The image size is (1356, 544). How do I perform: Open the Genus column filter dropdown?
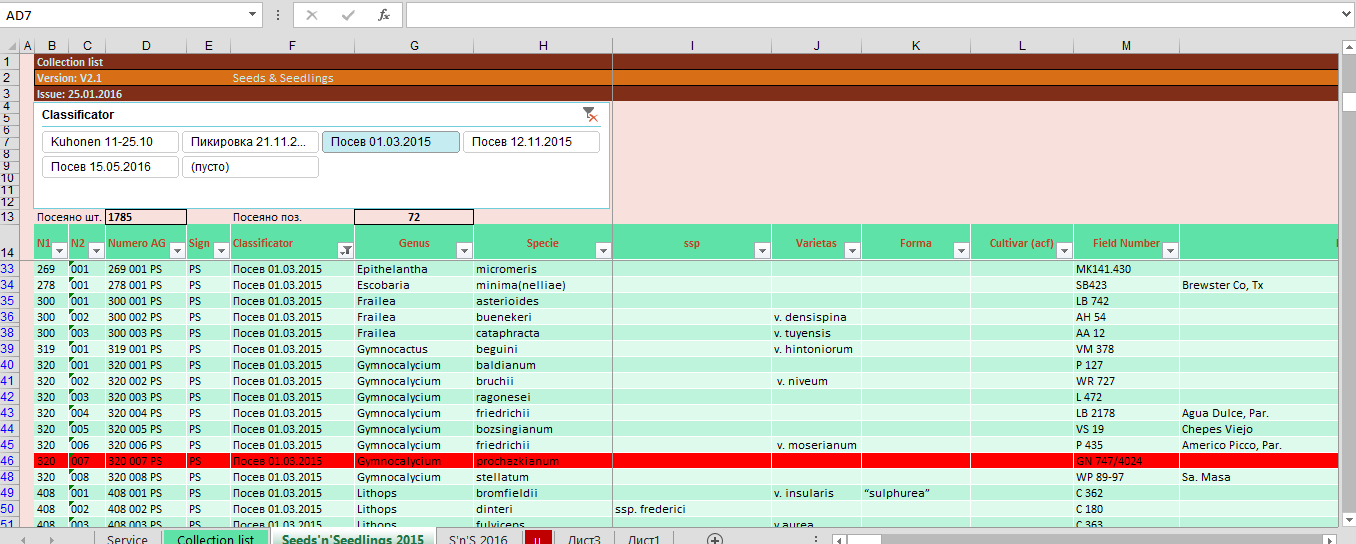point(464,251)
